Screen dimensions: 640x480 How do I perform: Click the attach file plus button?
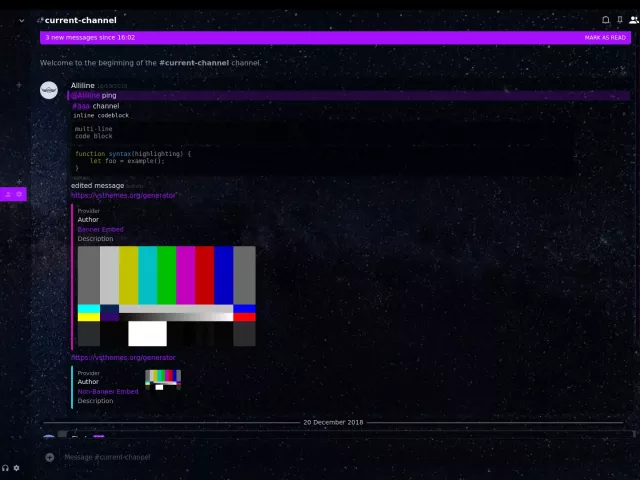click(x=50, y=457)
